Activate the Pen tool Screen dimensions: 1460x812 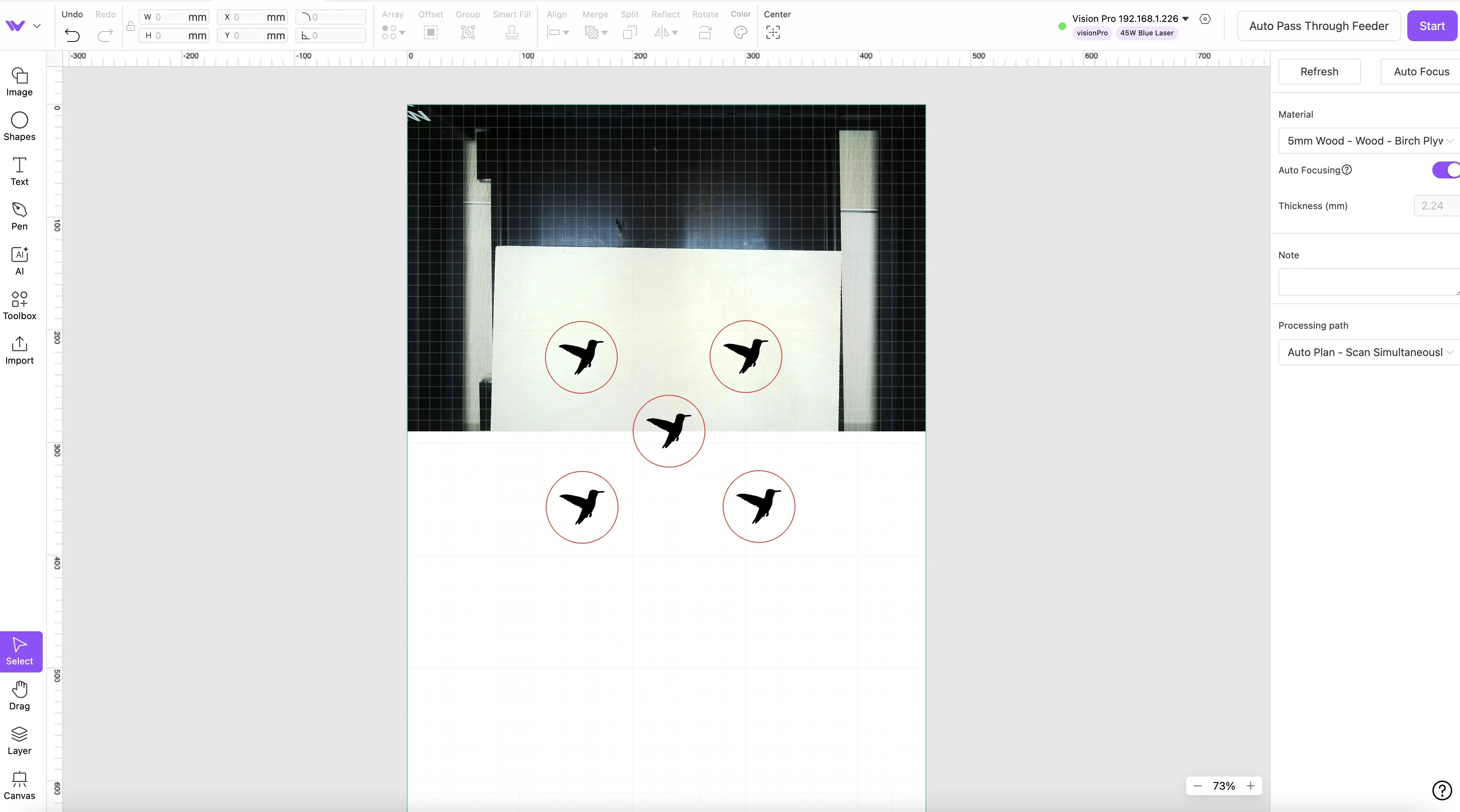pyautogui.click(x=19, y=216)
